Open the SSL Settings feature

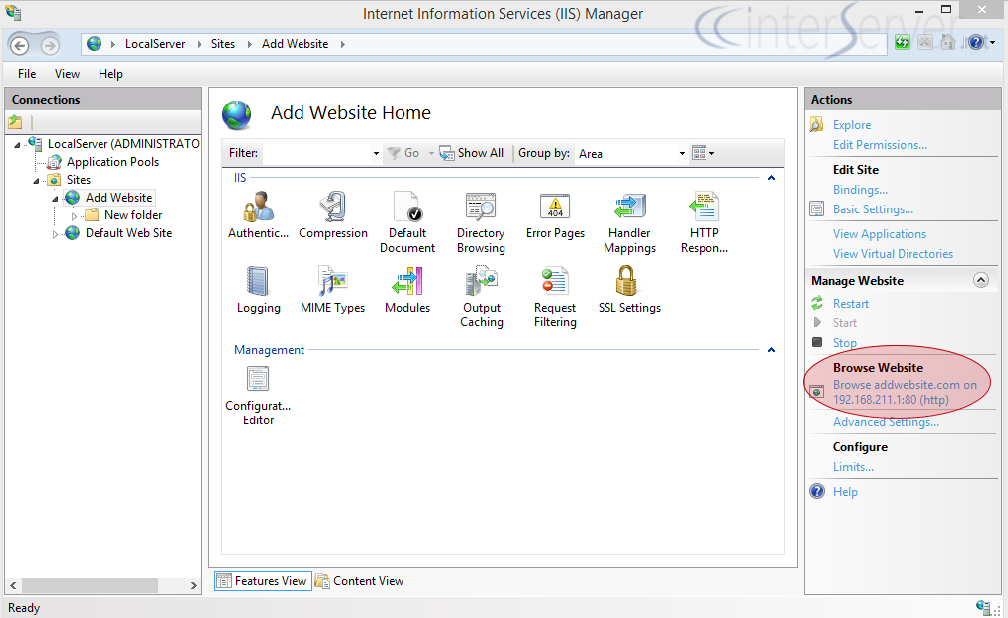[630, 289]
